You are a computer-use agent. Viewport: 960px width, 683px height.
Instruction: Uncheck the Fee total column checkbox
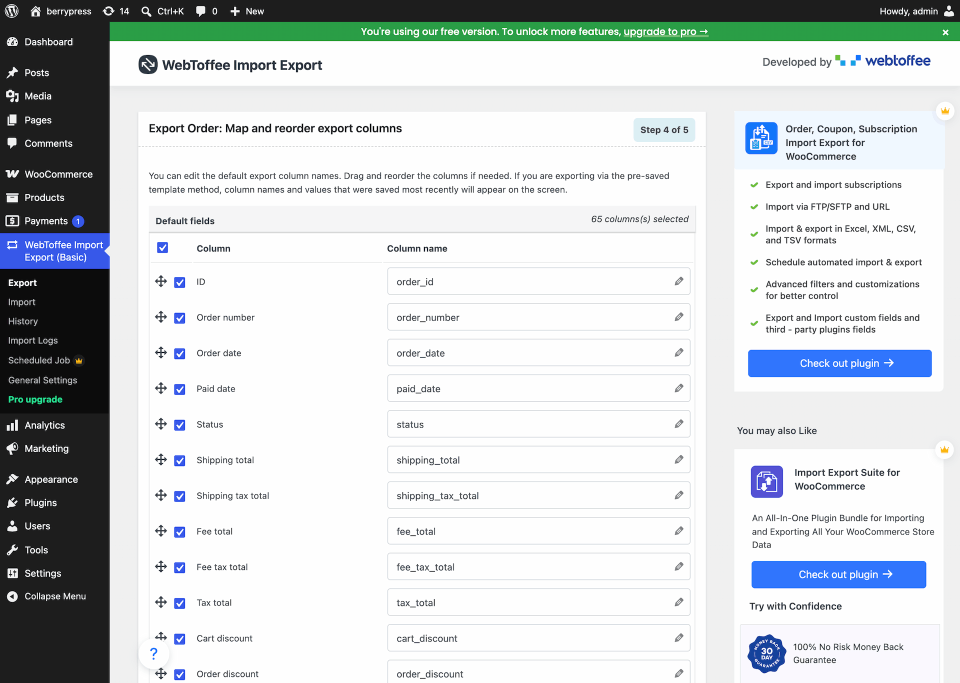[179, 532]
